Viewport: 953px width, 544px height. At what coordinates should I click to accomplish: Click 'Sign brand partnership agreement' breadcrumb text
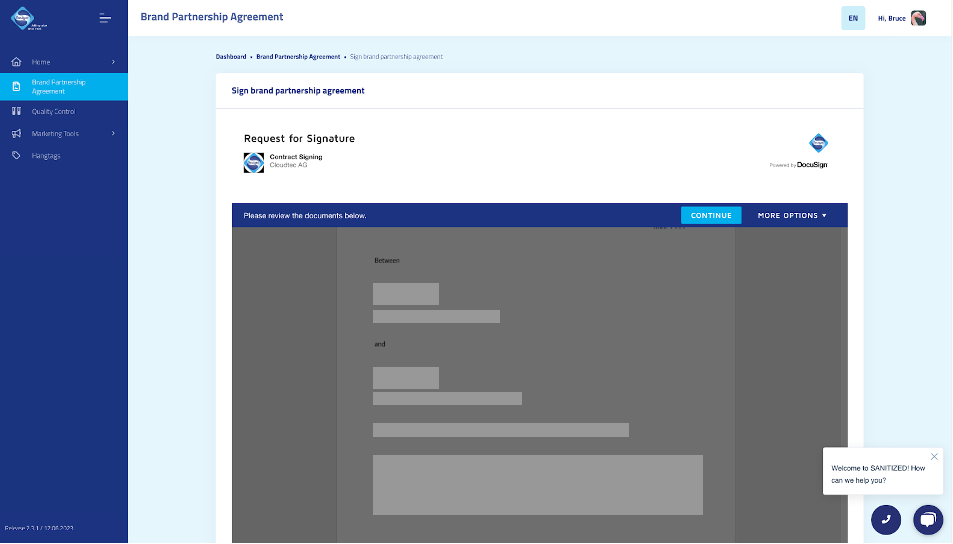396,57
